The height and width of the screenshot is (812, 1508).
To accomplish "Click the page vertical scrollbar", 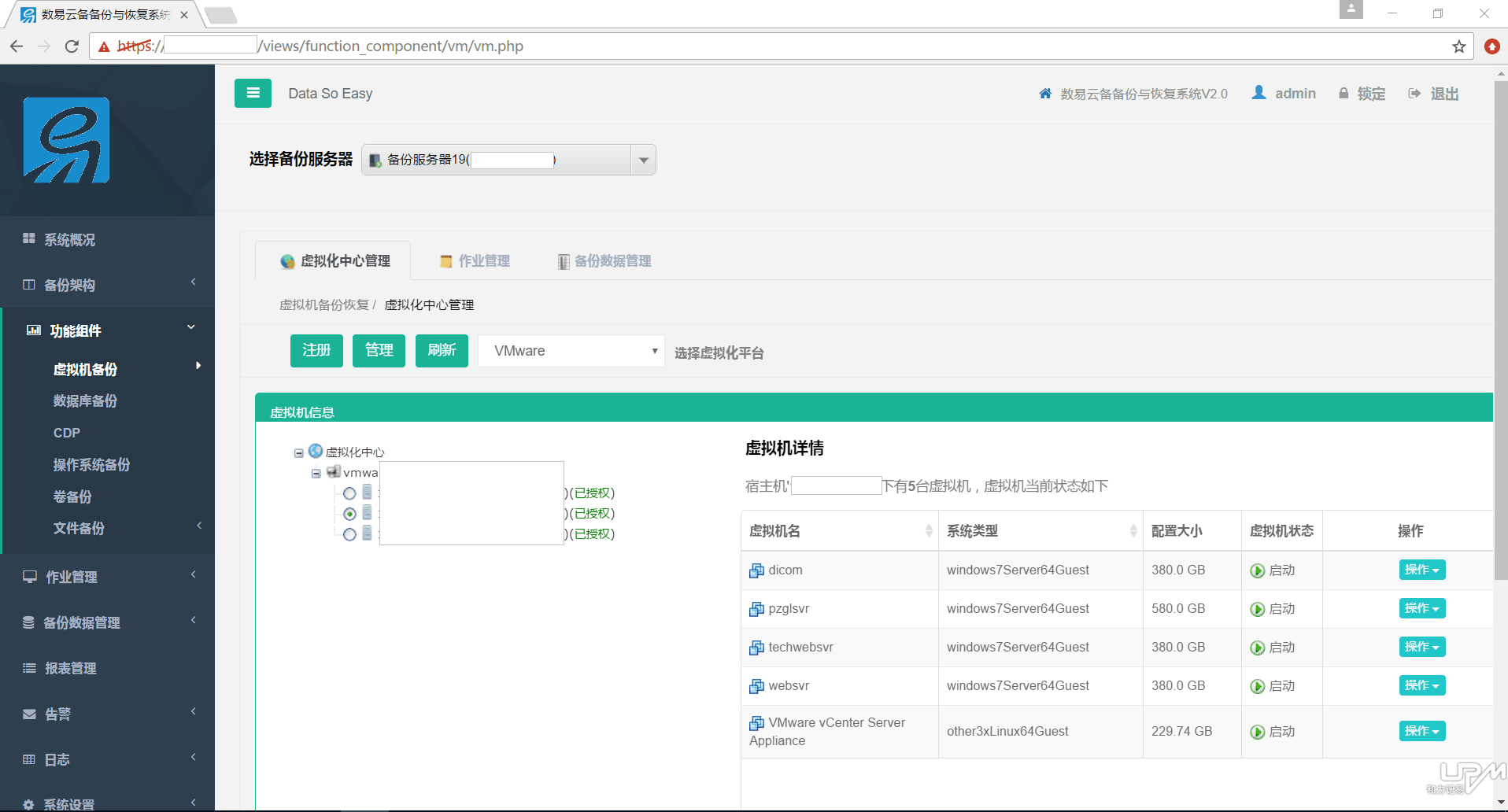I will pos(1501,330).
